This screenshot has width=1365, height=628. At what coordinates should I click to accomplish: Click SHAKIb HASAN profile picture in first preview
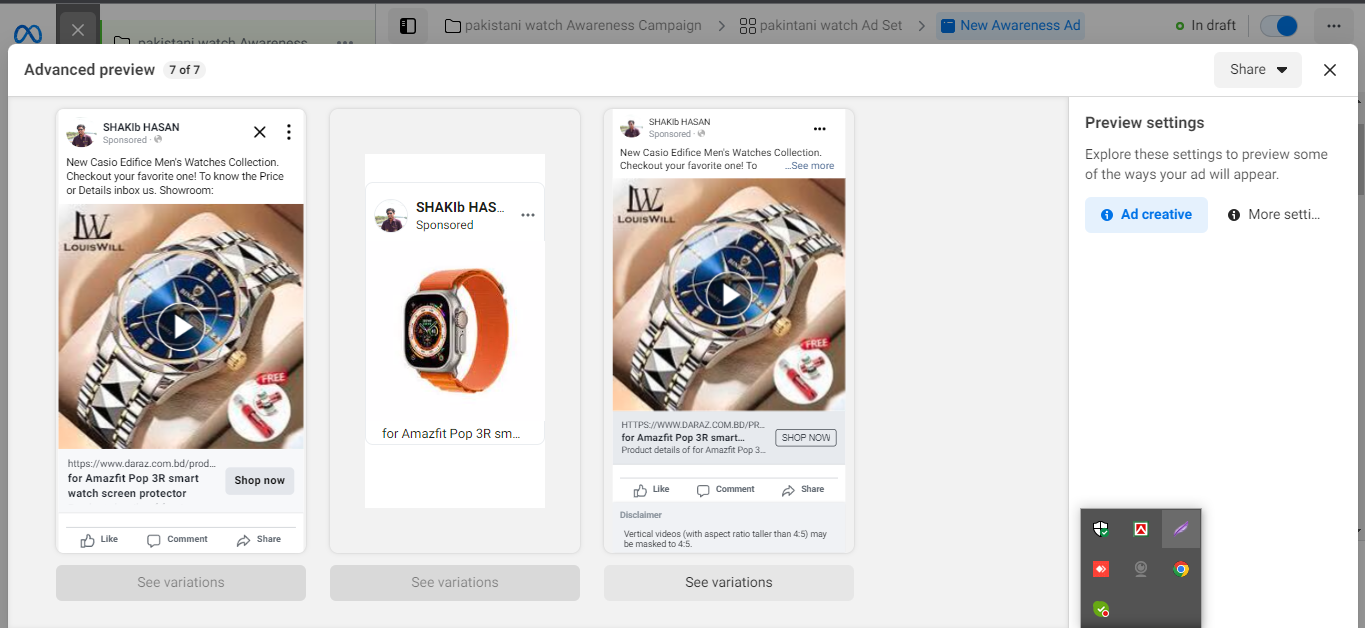pos(82,133)
